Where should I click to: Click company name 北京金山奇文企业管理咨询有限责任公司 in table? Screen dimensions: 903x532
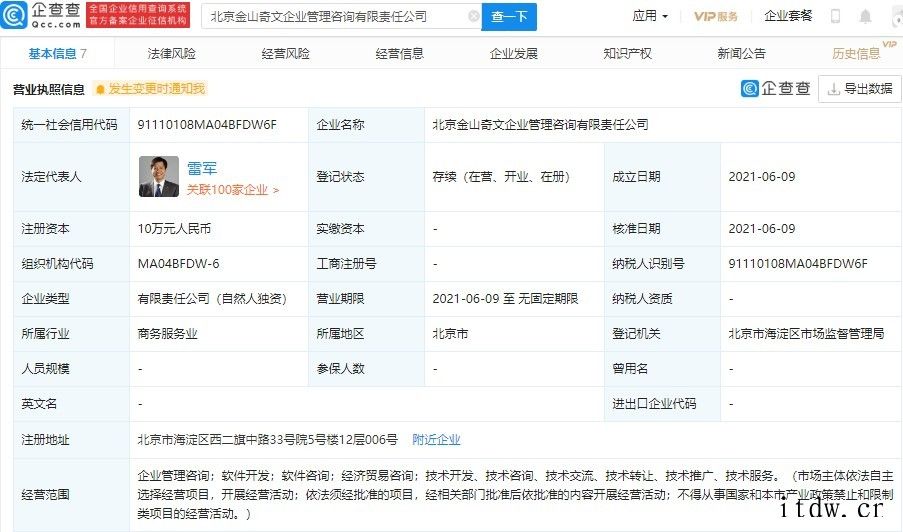tap(540, 124)
